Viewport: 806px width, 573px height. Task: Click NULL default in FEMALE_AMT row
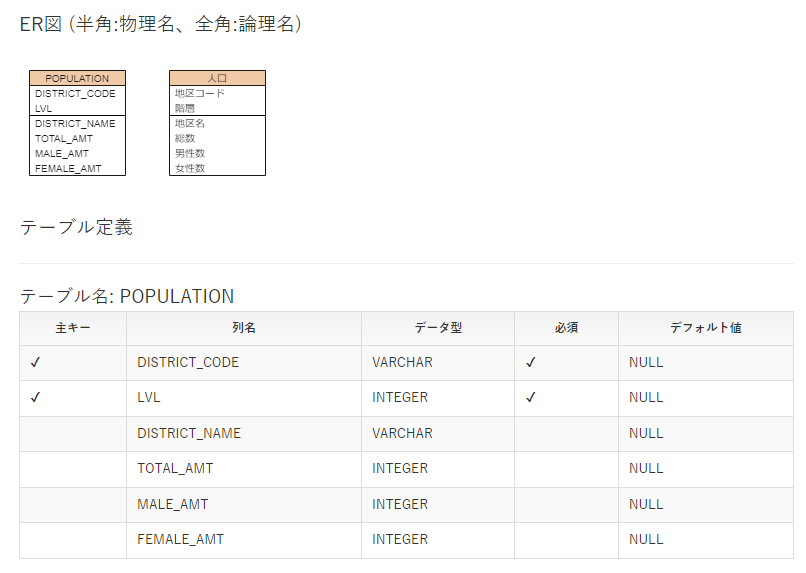coord(646,540)
